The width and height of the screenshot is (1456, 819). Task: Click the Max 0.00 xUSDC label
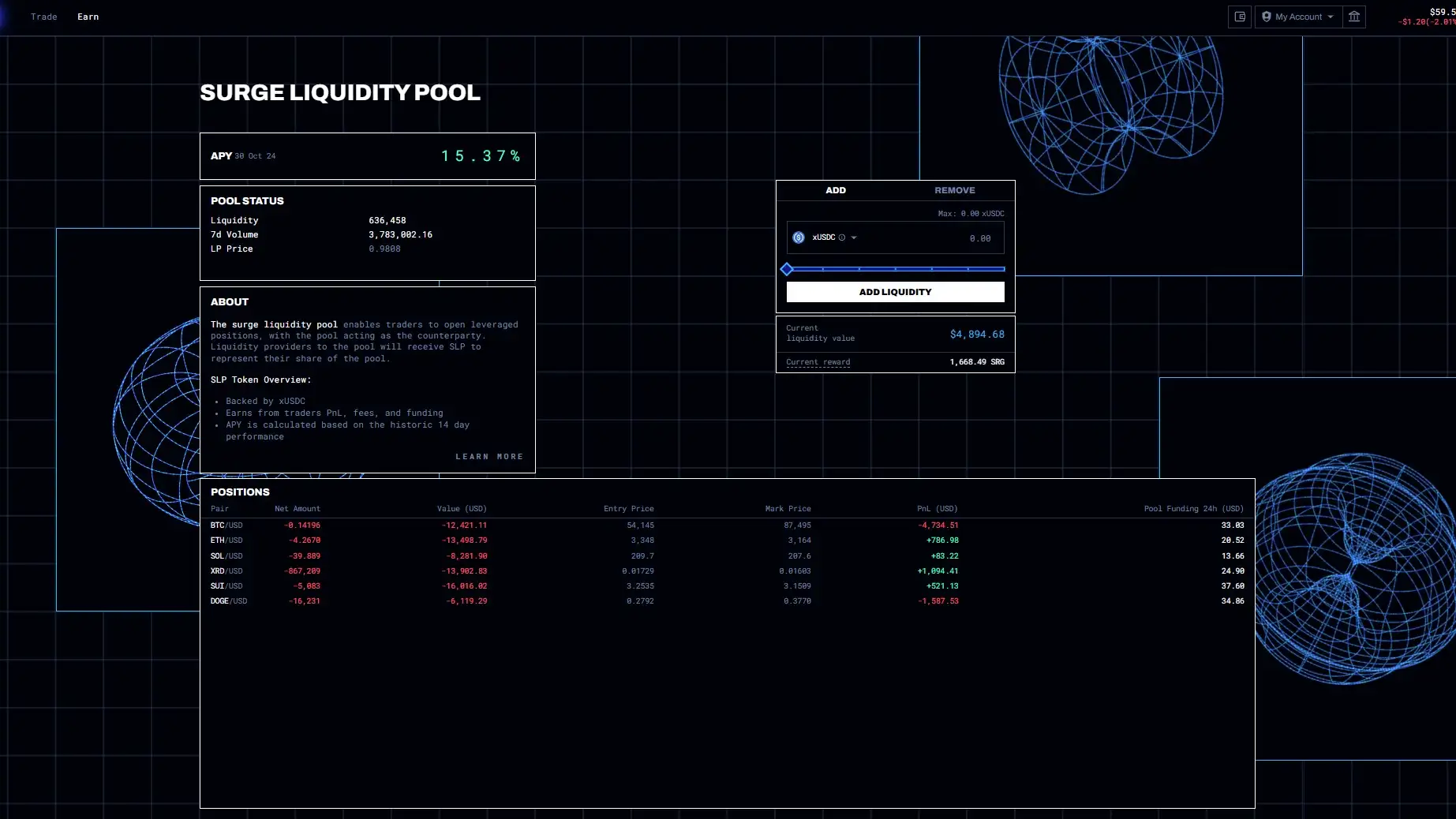(971, 214)
